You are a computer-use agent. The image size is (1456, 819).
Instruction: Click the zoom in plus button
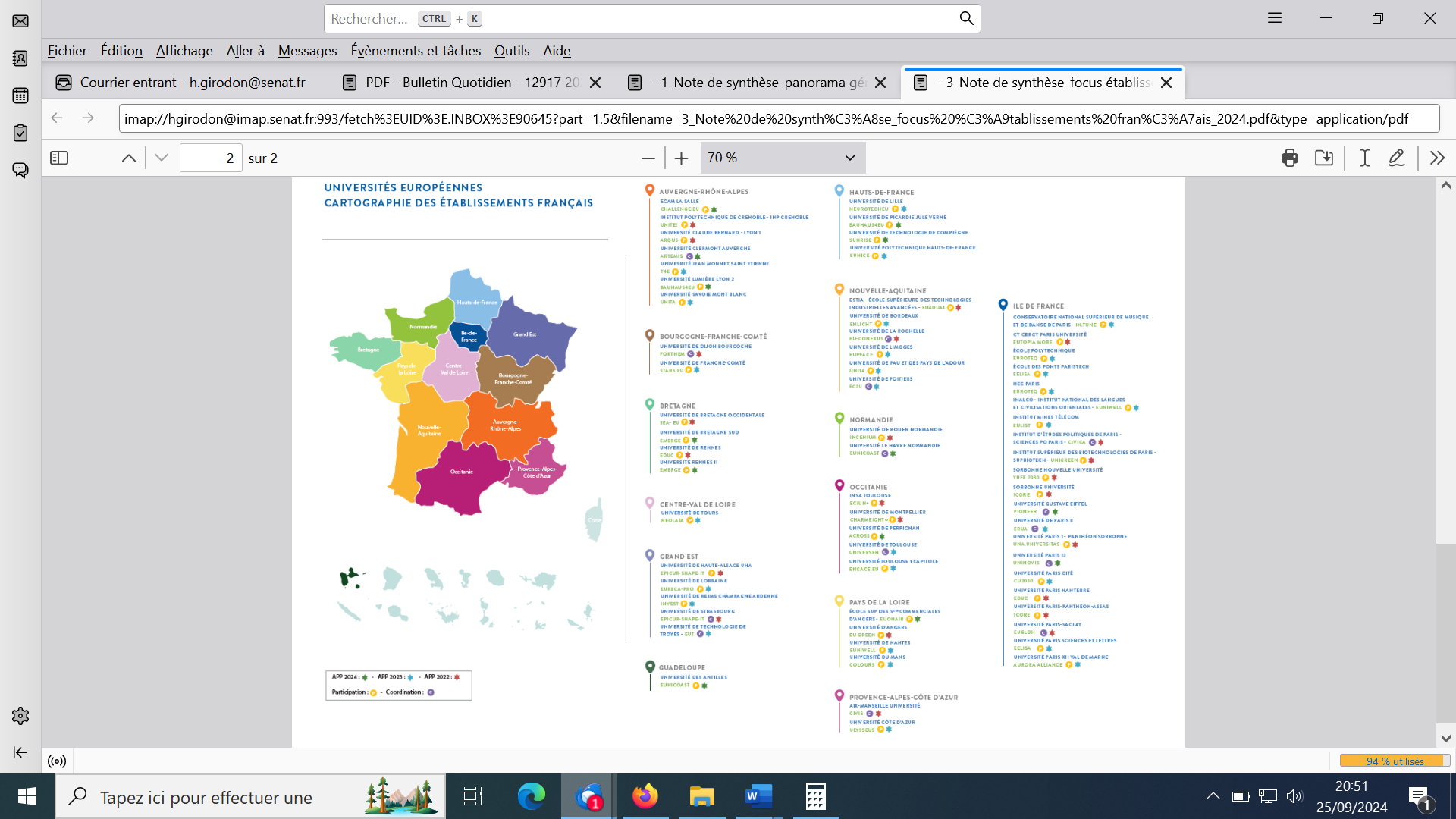[681, 158]
